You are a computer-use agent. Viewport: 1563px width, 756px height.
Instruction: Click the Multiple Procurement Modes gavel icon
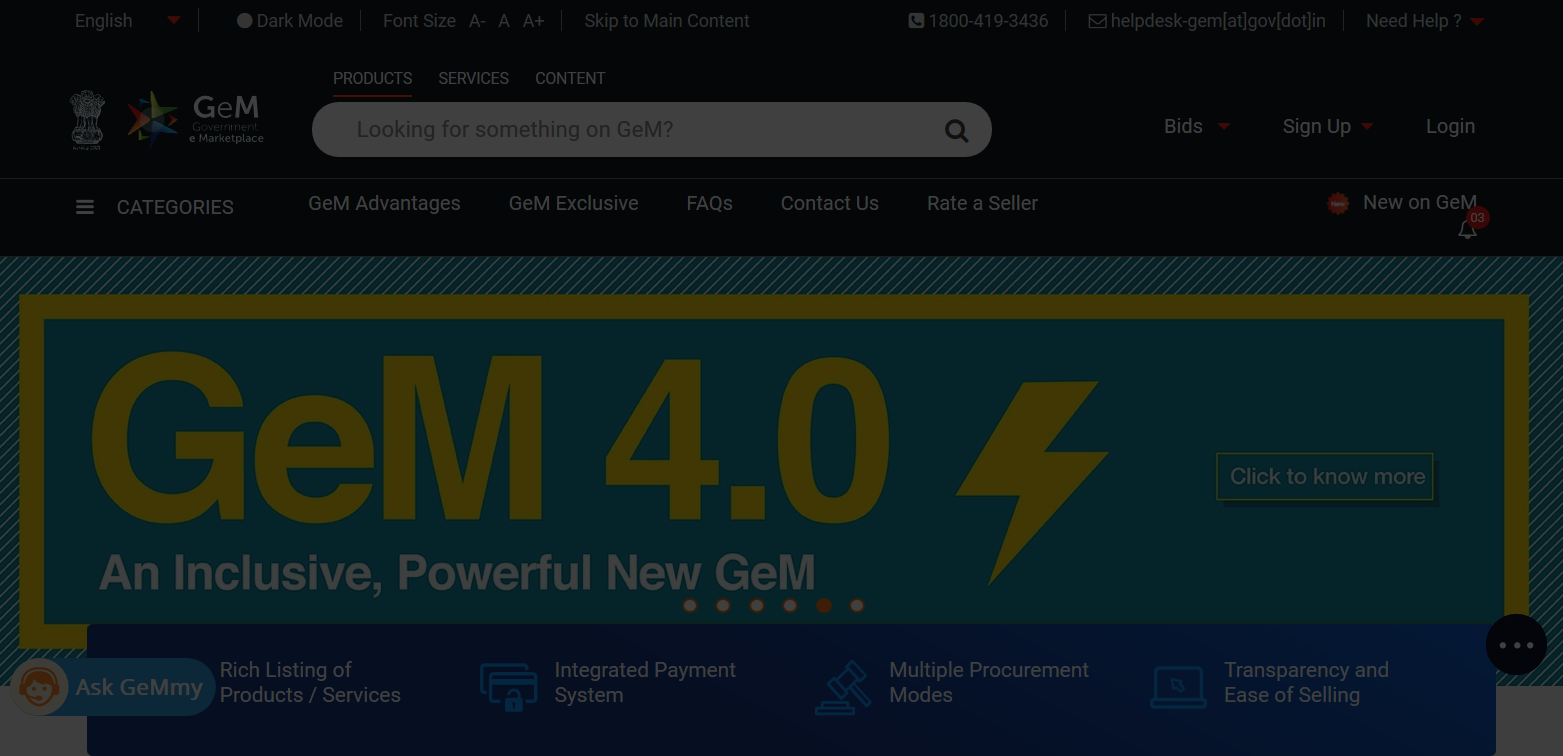pos(843,687)
